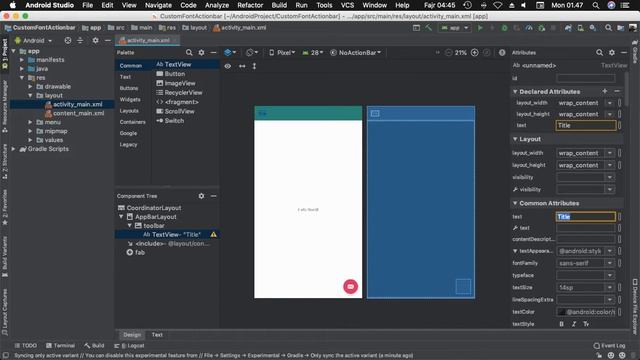Collapse Common Attributes section
The image size is (640, 360).
515,203
